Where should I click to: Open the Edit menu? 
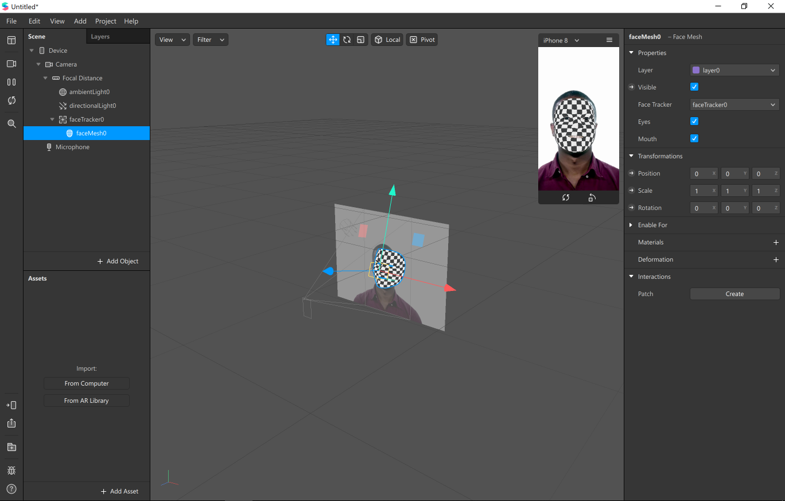pyautogui.click(x=34, y=21)
